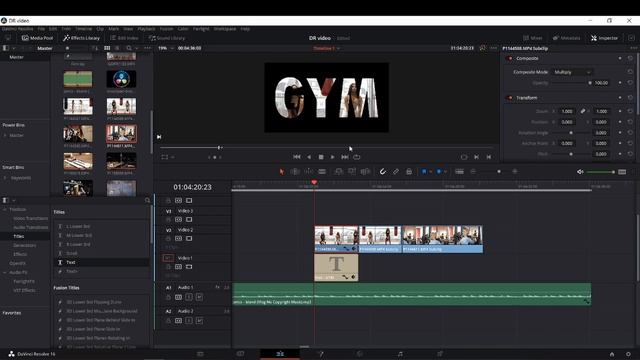Toggle Linked Selection chain icon
The image size is (640, 360).
tap(396, 172)
